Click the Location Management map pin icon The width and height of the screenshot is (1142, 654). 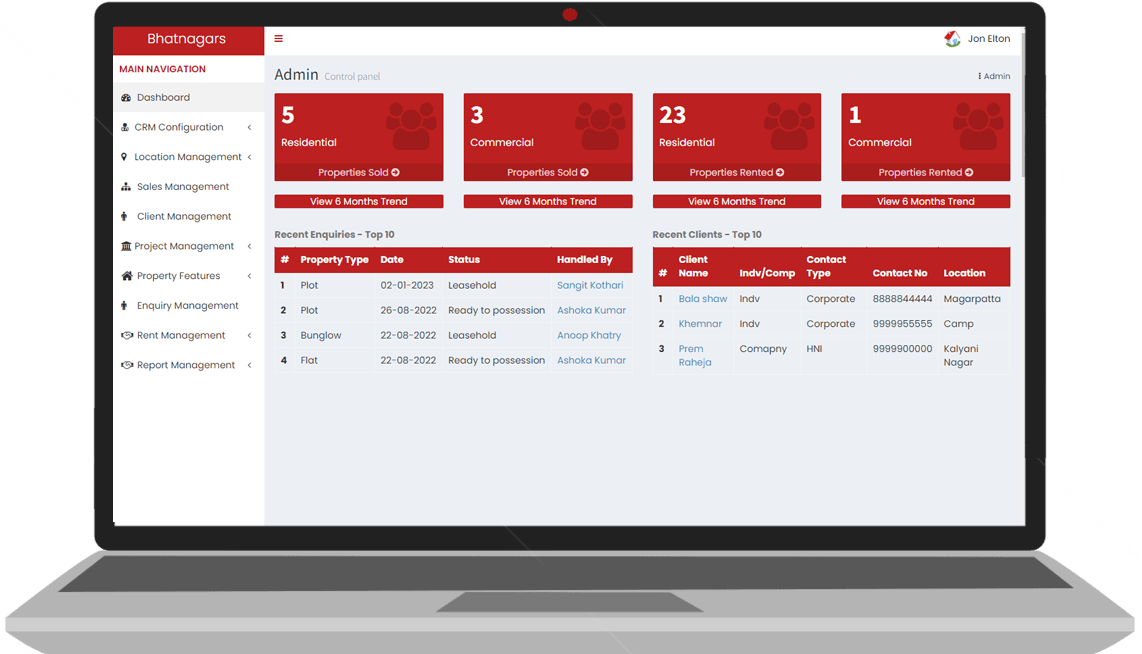(124, 157)
